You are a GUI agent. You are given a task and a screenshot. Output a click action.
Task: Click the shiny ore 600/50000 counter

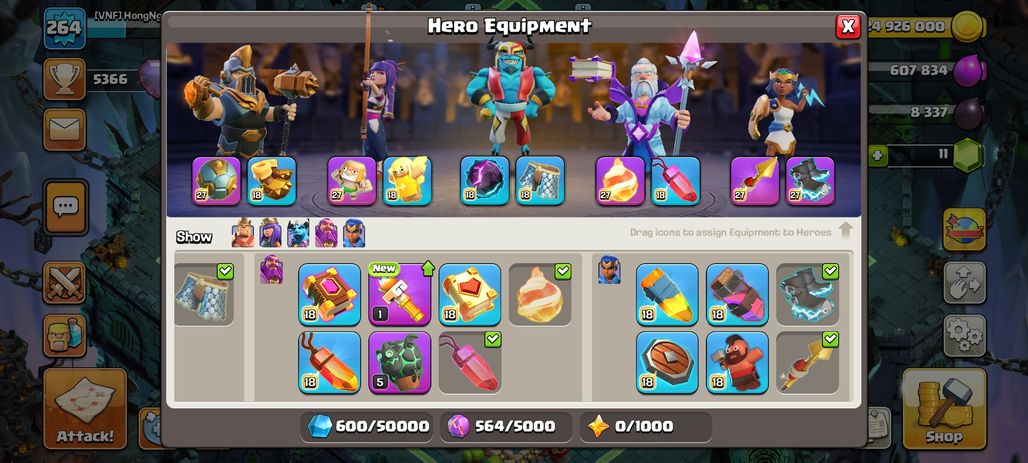click(368, 426)
